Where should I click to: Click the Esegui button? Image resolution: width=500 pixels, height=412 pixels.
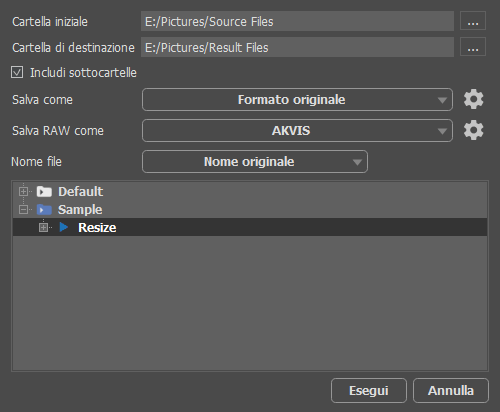pos(369,390)
